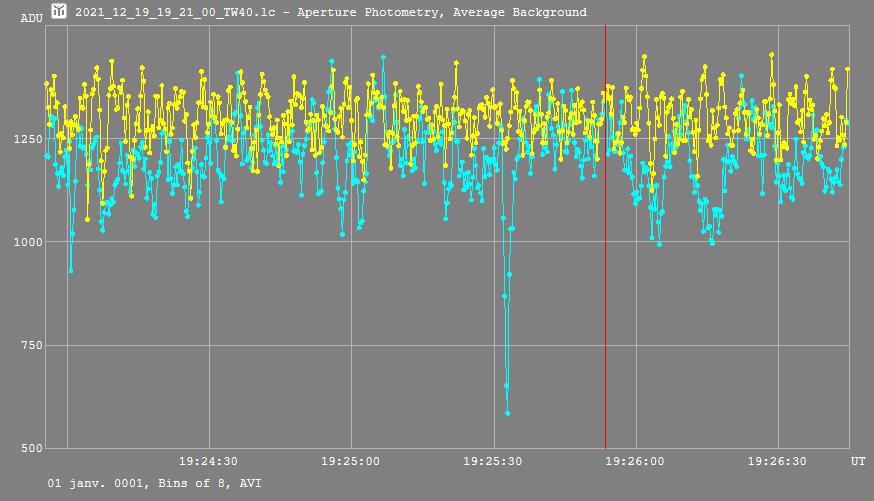Click the 750 y-axis tick label
Screen dimensions: 874x501
coord(32,345)
